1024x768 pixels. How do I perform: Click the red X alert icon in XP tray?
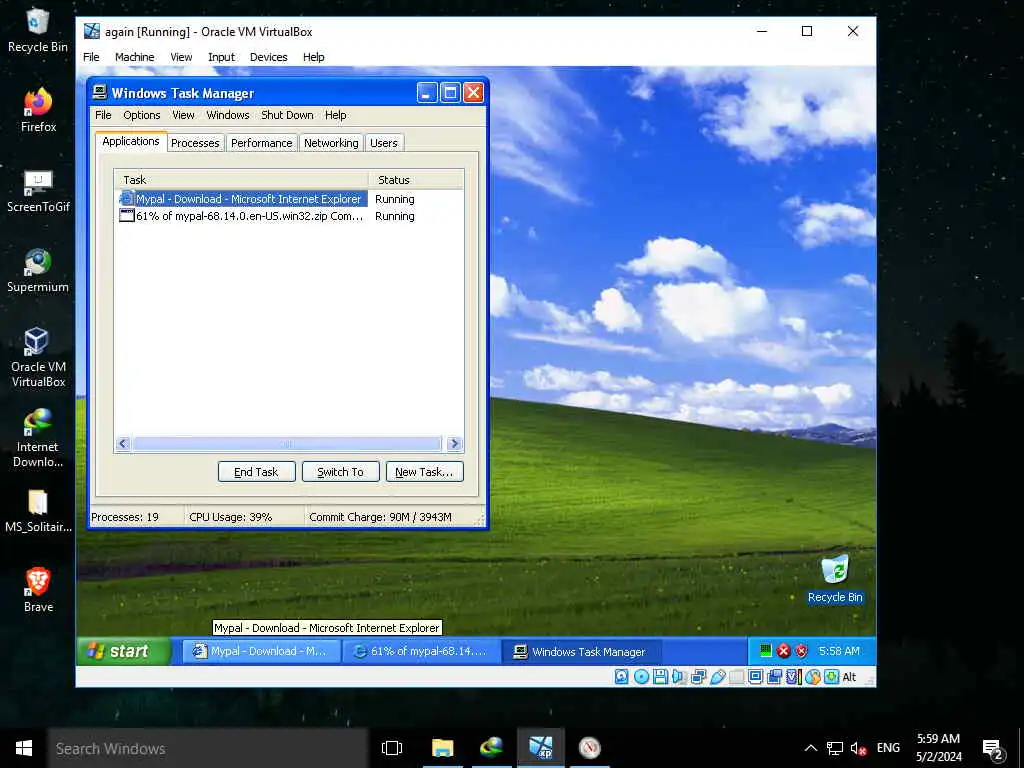(x=783, y=650)
